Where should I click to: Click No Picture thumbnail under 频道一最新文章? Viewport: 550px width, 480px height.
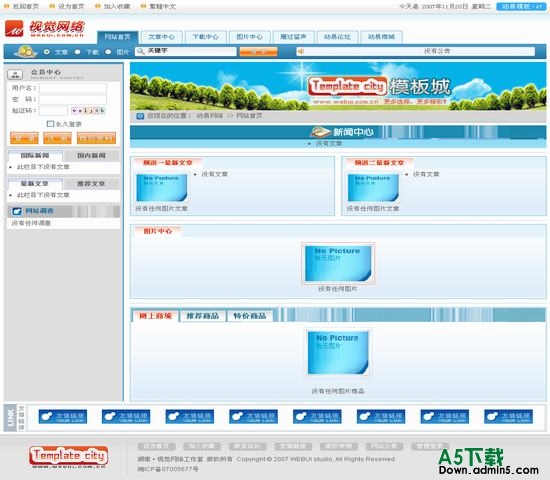(162, 188)
